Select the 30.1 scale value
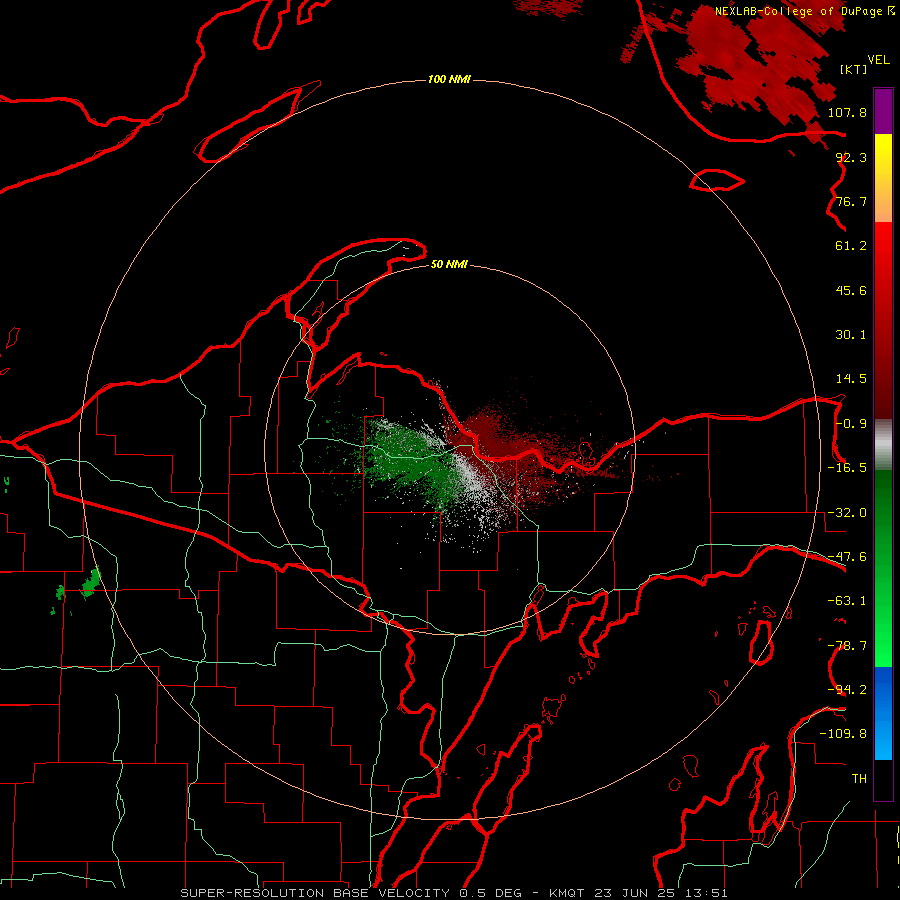900x900 pixels. (x=851, y=335)
